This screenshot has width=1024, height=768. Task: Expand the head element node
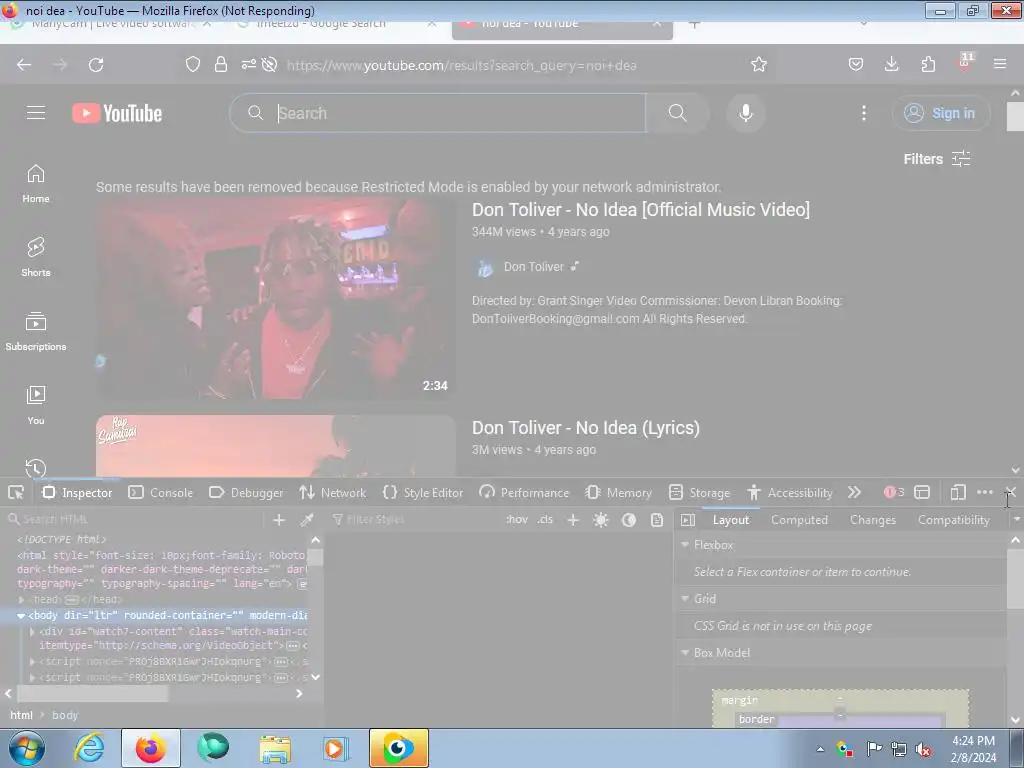click(x=22, y=600)
